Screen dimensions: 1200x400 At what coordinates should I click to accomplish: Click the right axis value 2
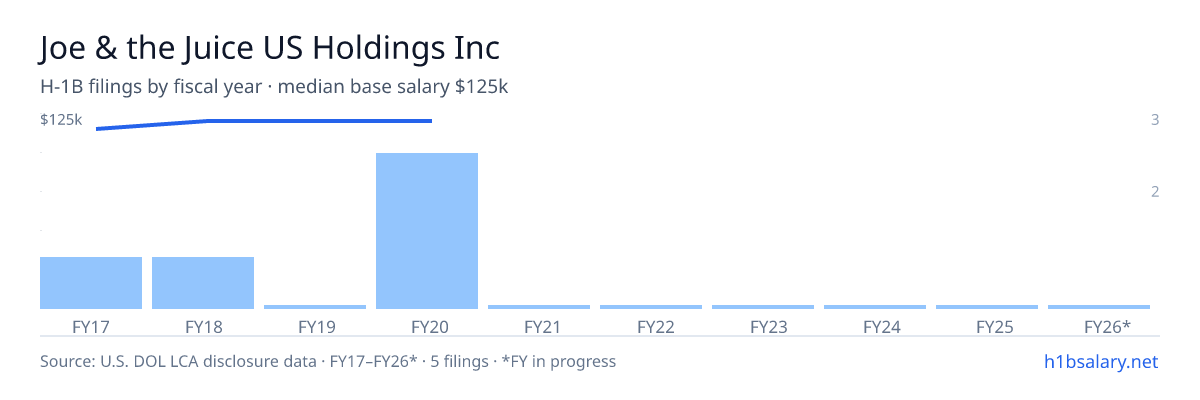click(1155, 191)
